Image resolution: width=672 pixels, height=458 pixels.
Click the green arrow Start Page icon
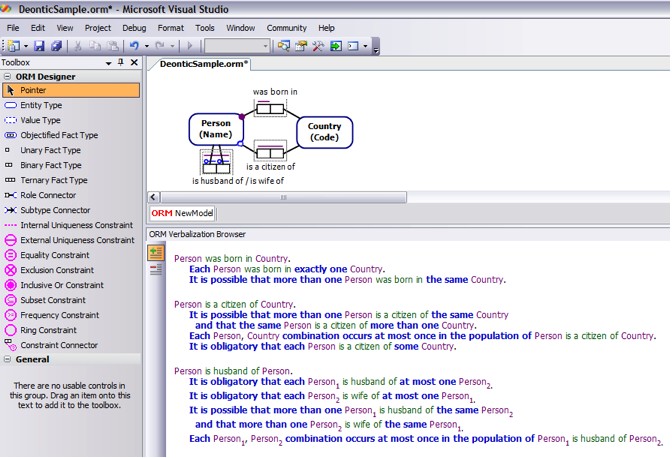[336, 46]
